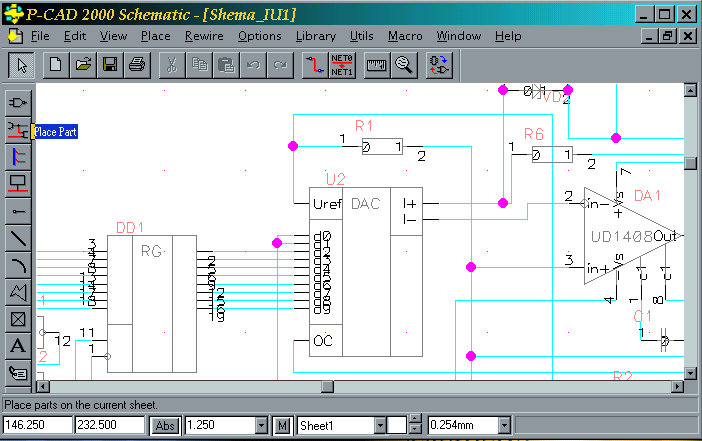Open the Utils menu
The height and width of the screenshot is (441, 702).
[x=361, y=36]
